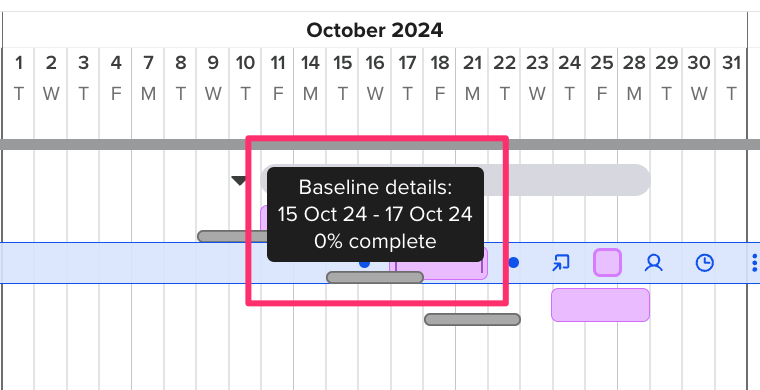Click the pink task bar partly hidden behind tooltip

coord(264,218)
